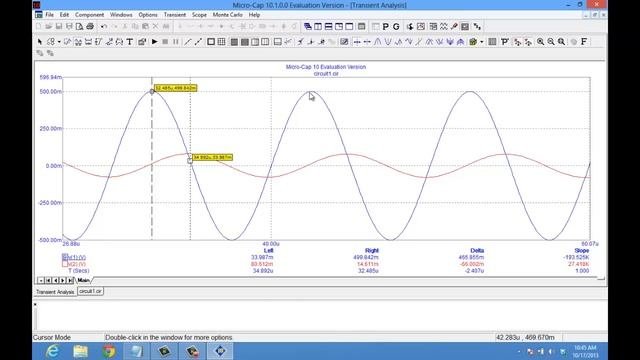Click the Left value 33.987m
The width and height of the screenshot is (640, 360).
pos(262,257)
